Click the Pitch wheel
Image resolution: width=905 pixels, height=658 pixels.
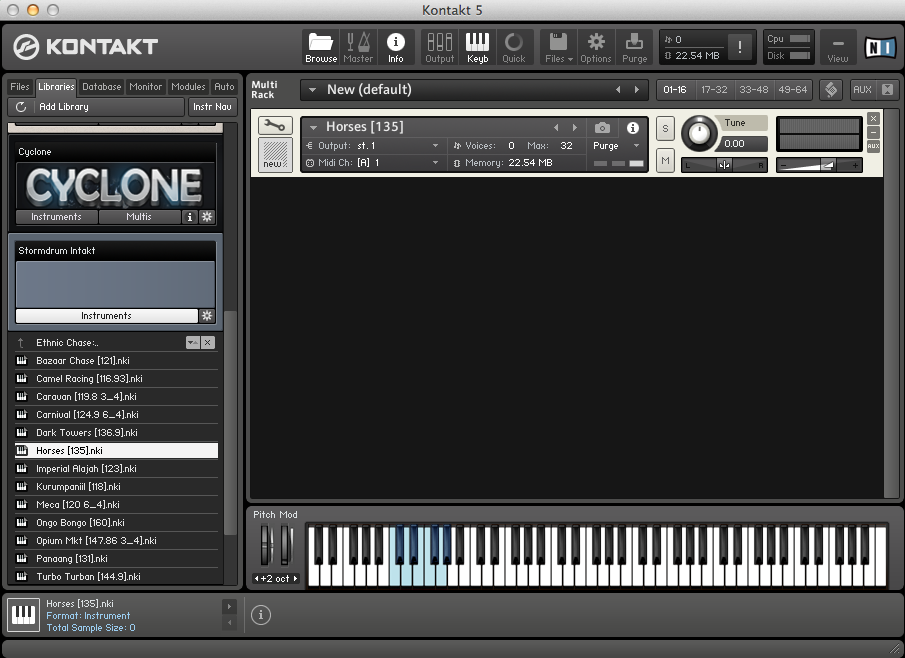point(265,545)
